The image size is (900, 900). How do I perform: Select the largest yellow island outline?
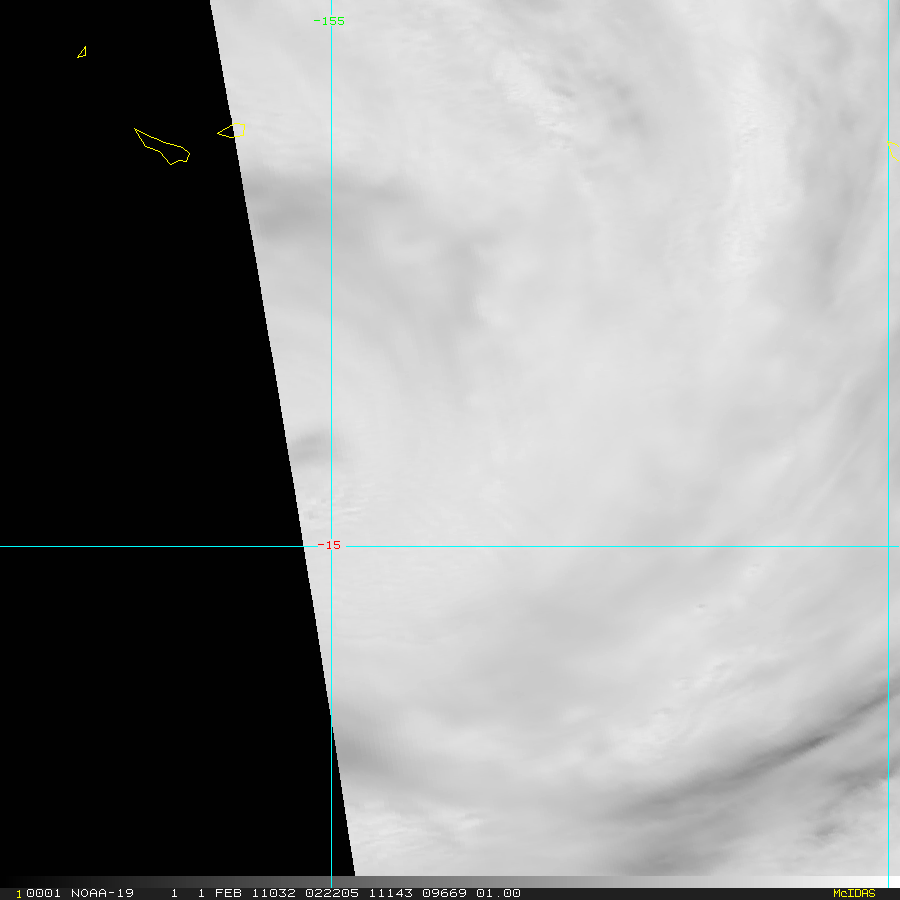click(x=163, y=147)
